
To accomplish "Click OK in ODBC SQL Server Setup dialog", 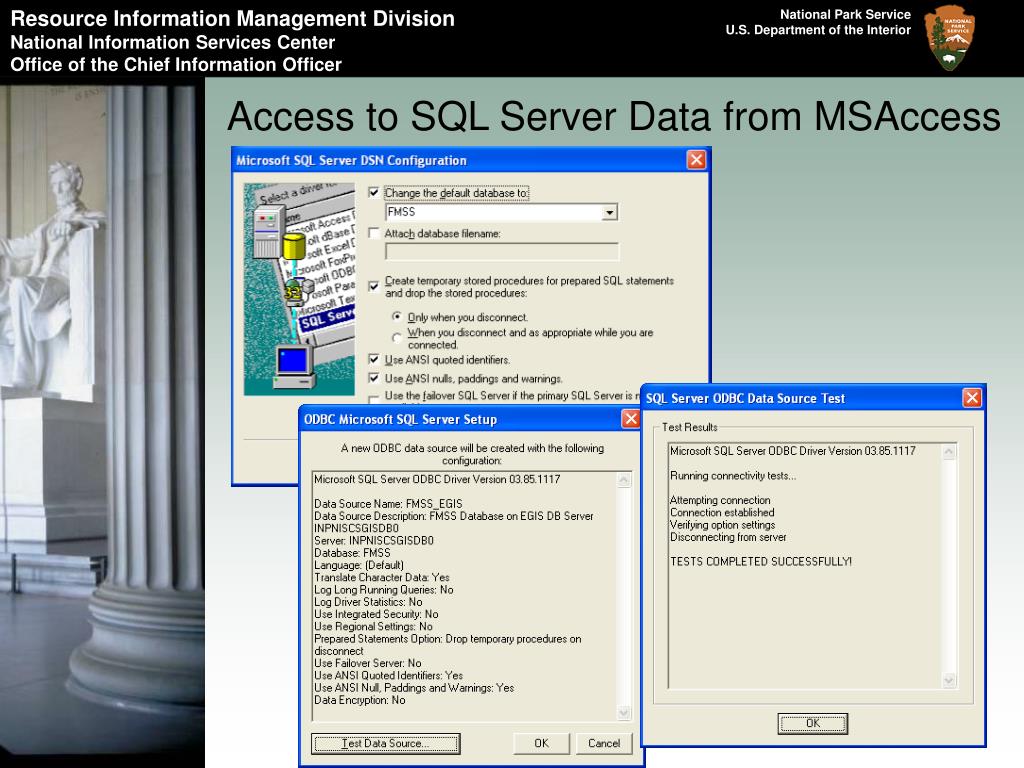I will (541, 743).
